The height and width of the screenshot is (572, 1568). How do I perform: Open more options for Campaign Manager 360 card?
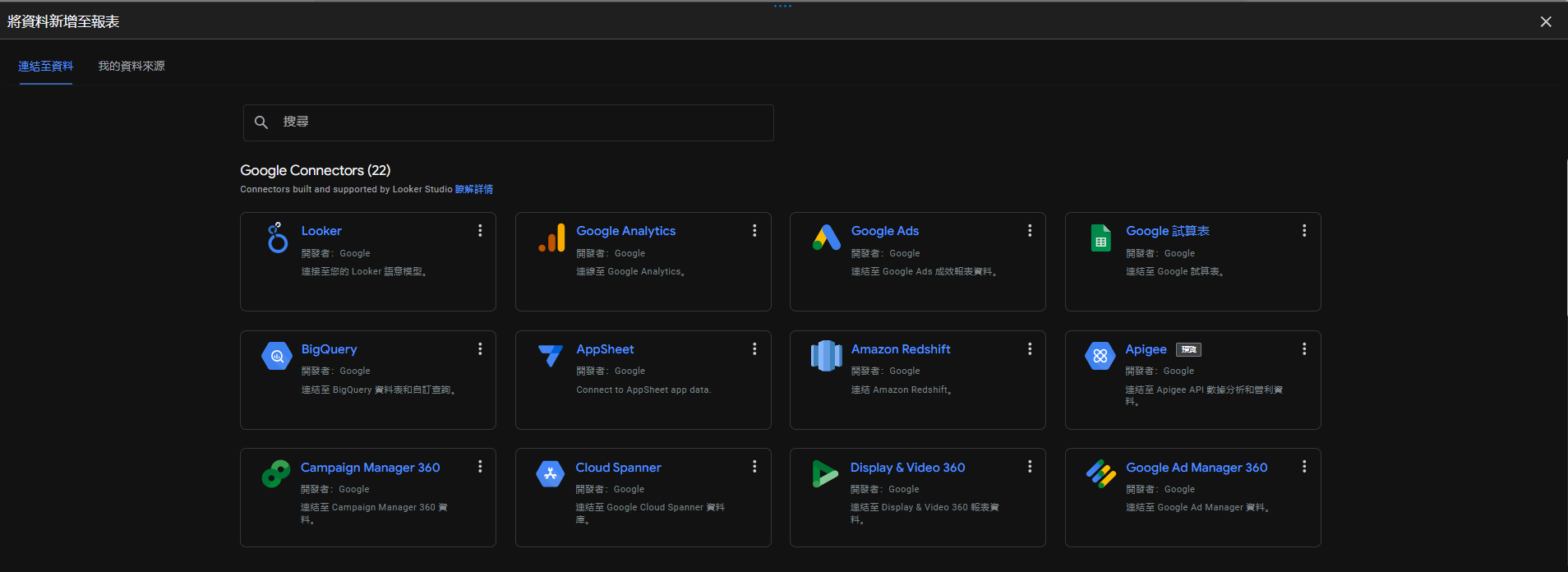[x=480, y=467]
